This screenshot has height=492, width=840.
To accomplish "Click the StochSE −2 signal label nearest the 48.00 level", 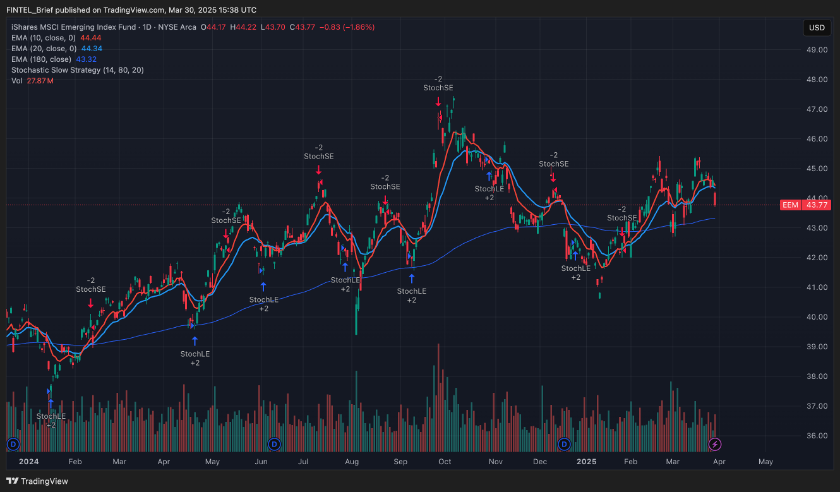I will point(438,83).
